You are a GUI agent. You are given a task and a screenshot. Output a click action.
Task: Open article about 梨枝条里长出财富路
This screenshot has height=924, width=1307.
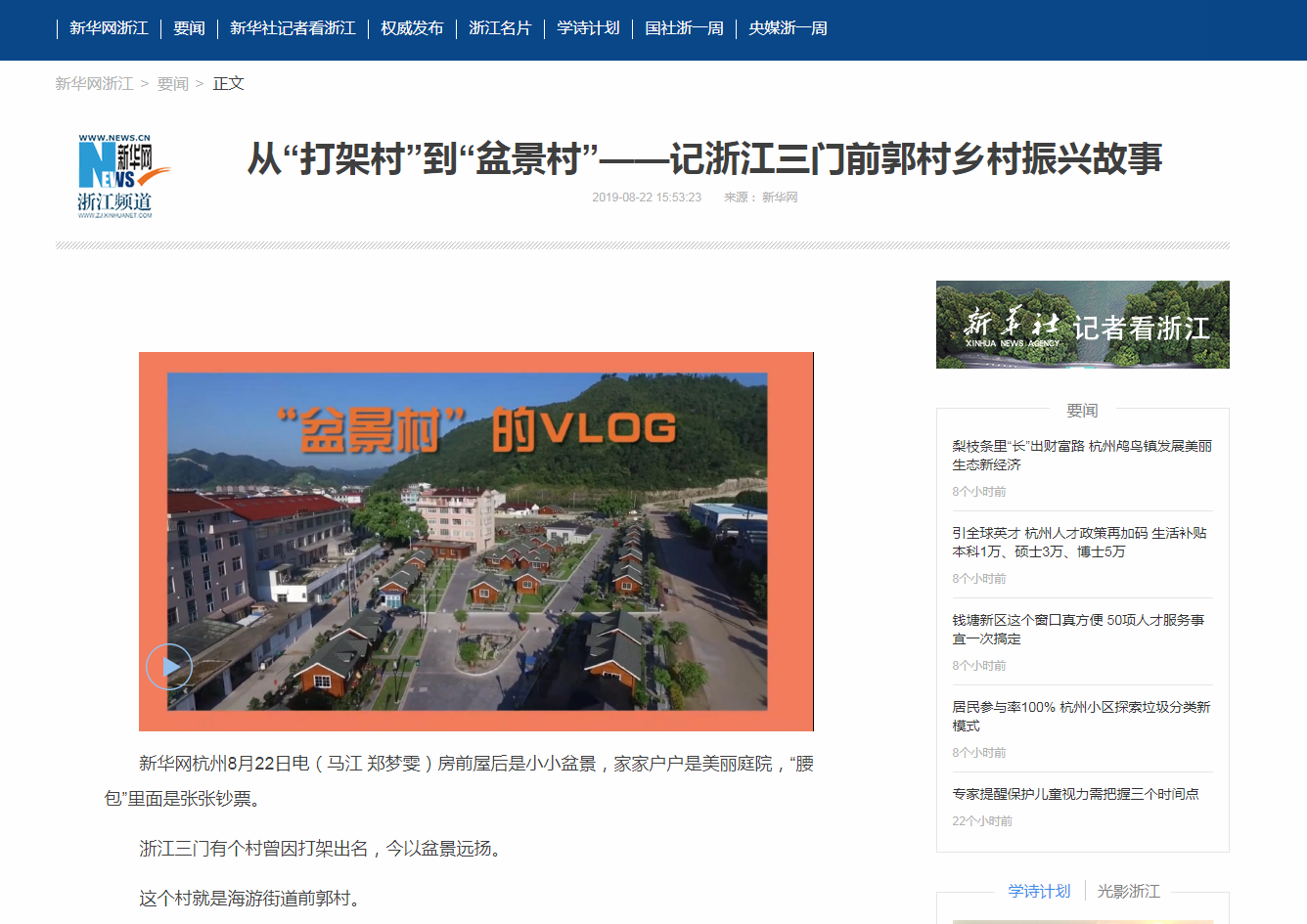[1082, 455]
